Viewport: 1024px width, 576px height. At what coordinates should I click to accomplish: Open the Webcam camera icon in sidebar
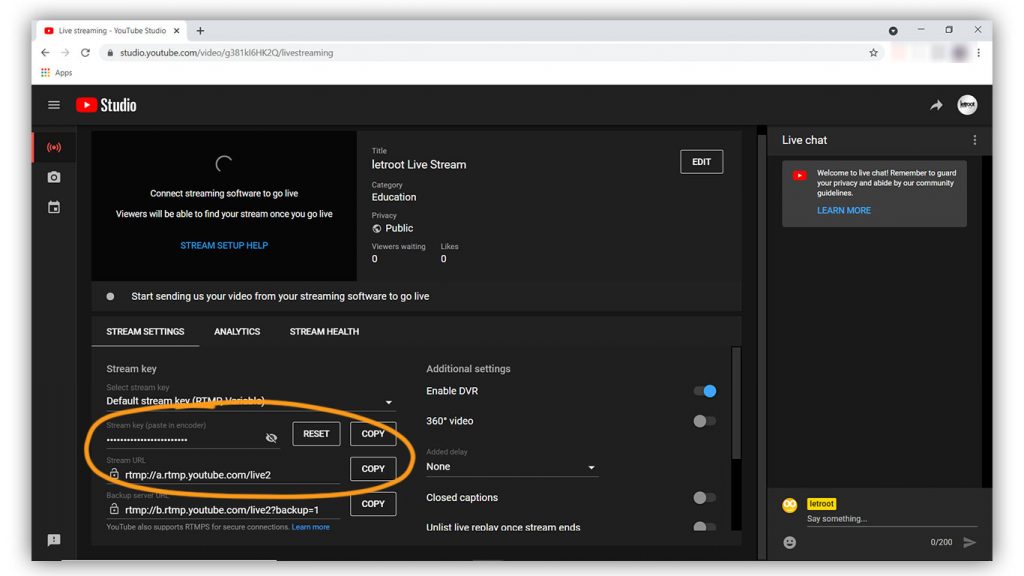click(x=54, y=177)
